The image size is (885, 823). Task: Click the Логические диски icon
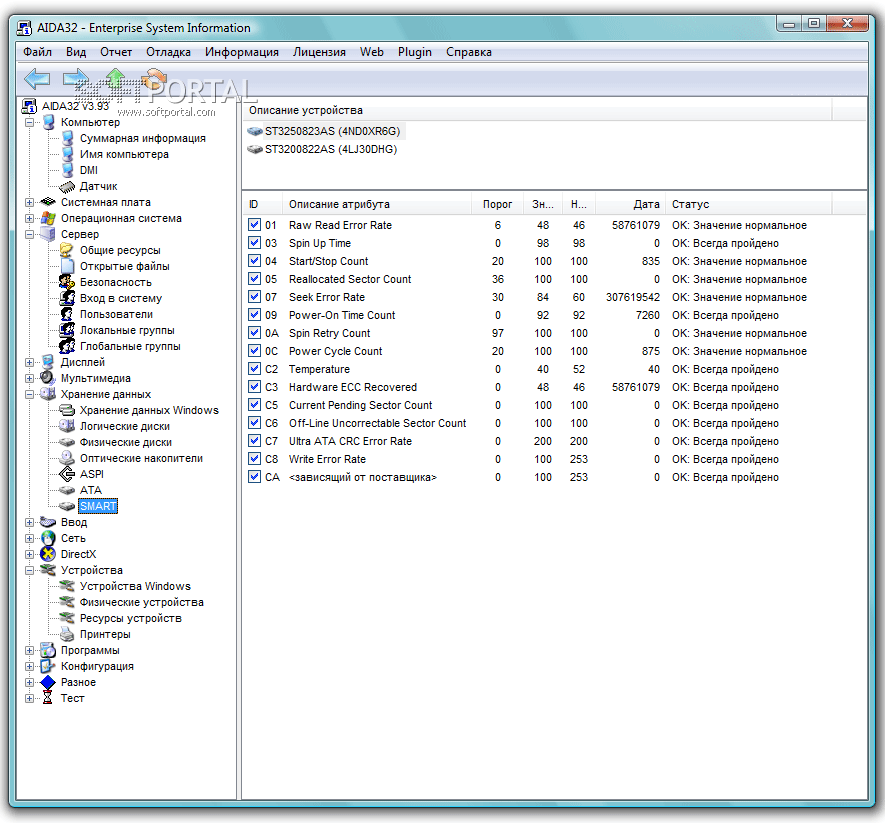tap(67, 426)
